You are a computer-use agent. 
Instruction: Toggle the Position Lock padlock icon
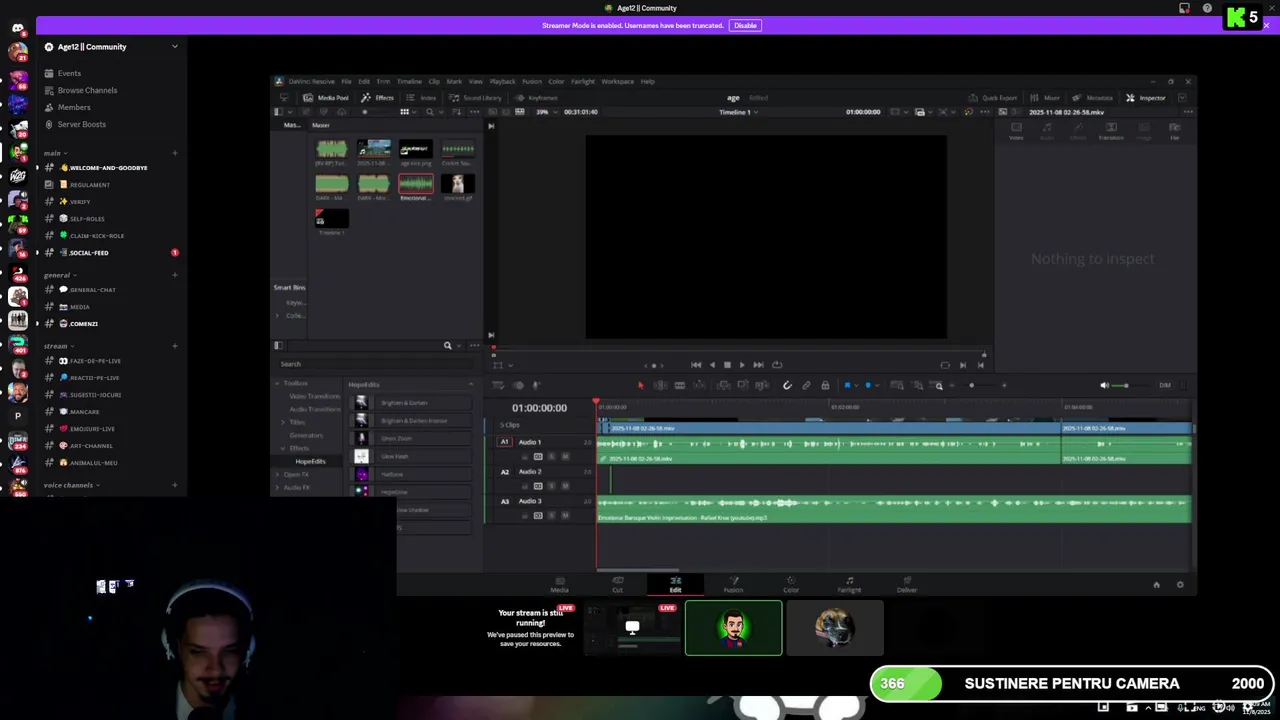[x=825, y=385]
